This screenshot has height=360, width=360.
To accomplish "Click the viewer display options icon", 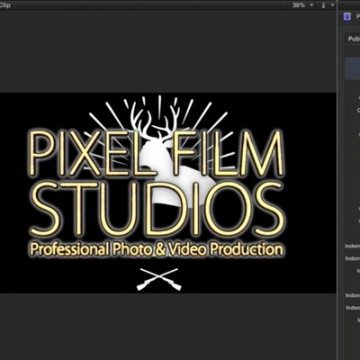I will [323, 5].
